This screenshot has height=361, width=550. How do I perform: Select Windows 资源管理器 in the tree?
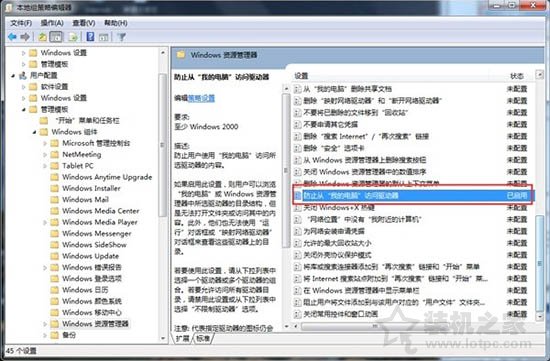95,323
